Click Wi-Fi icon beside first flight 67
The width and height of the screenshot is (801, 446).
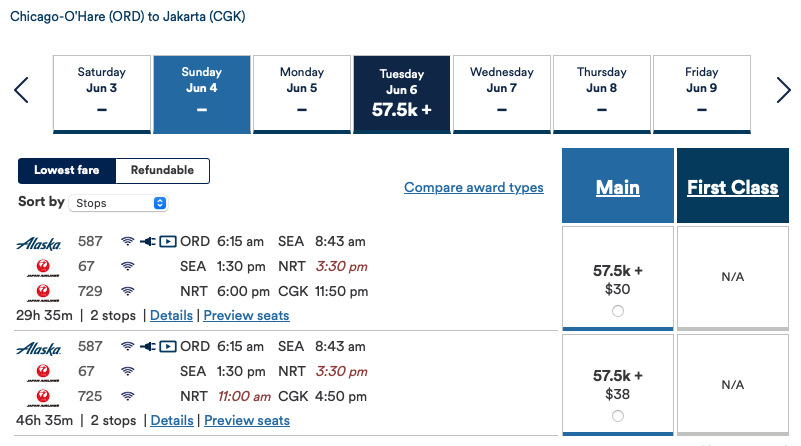tap(128, 266)
